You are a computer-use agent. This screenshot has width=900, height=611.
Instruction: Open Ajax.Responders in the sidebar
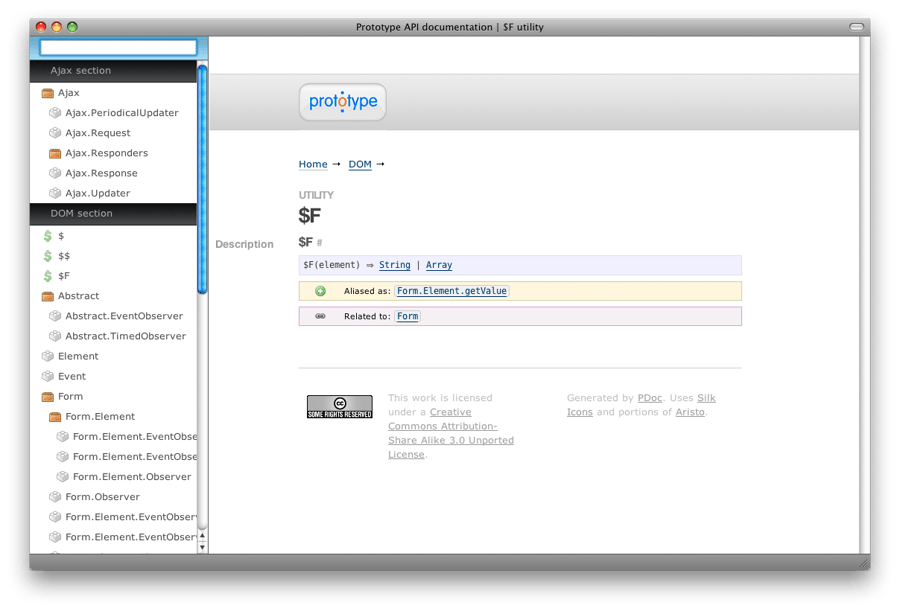point(107,153)
